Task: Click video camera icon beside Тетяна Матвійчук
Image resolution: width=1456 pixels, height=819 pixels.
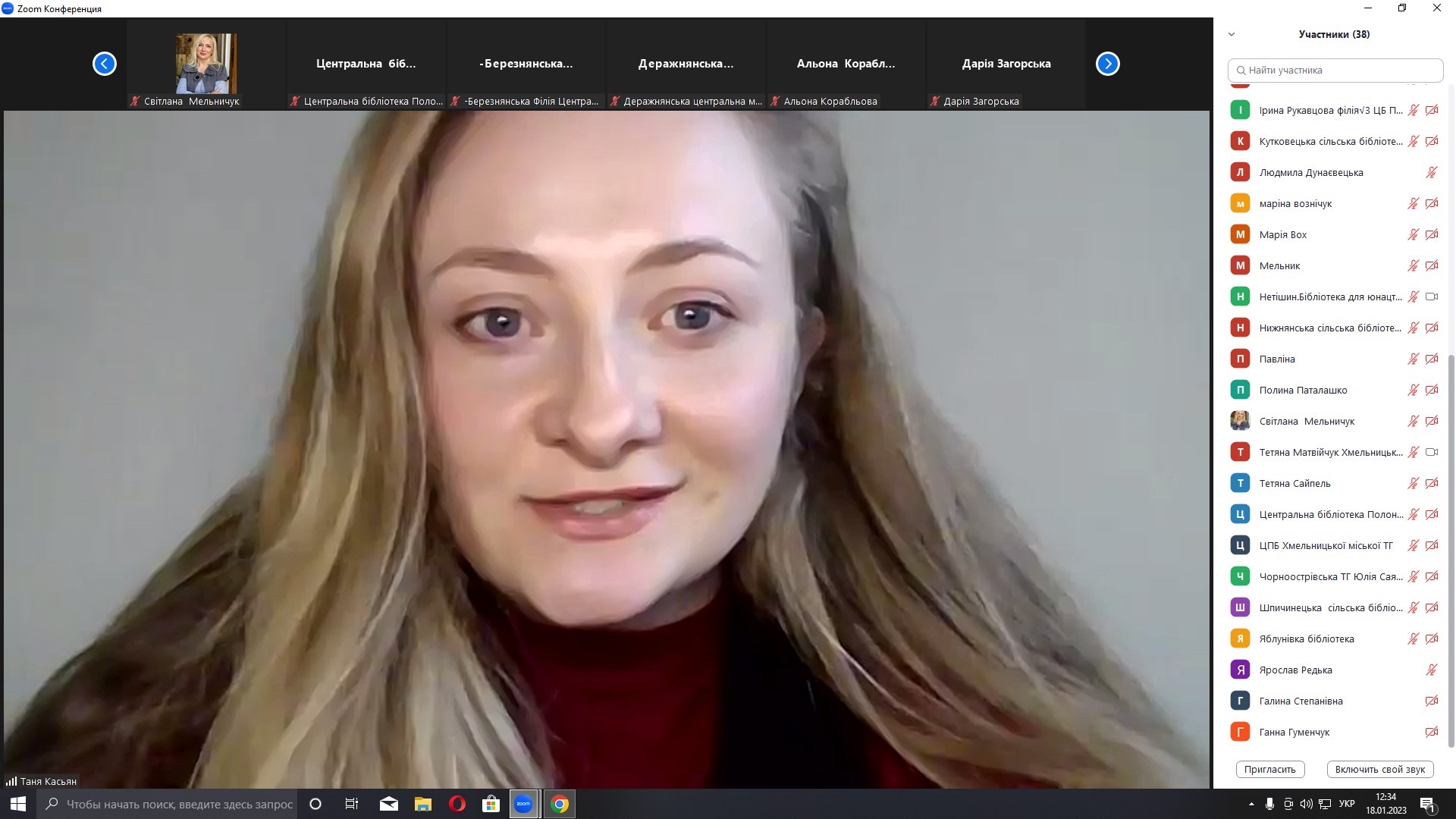Action: [x=1431, y=453]
